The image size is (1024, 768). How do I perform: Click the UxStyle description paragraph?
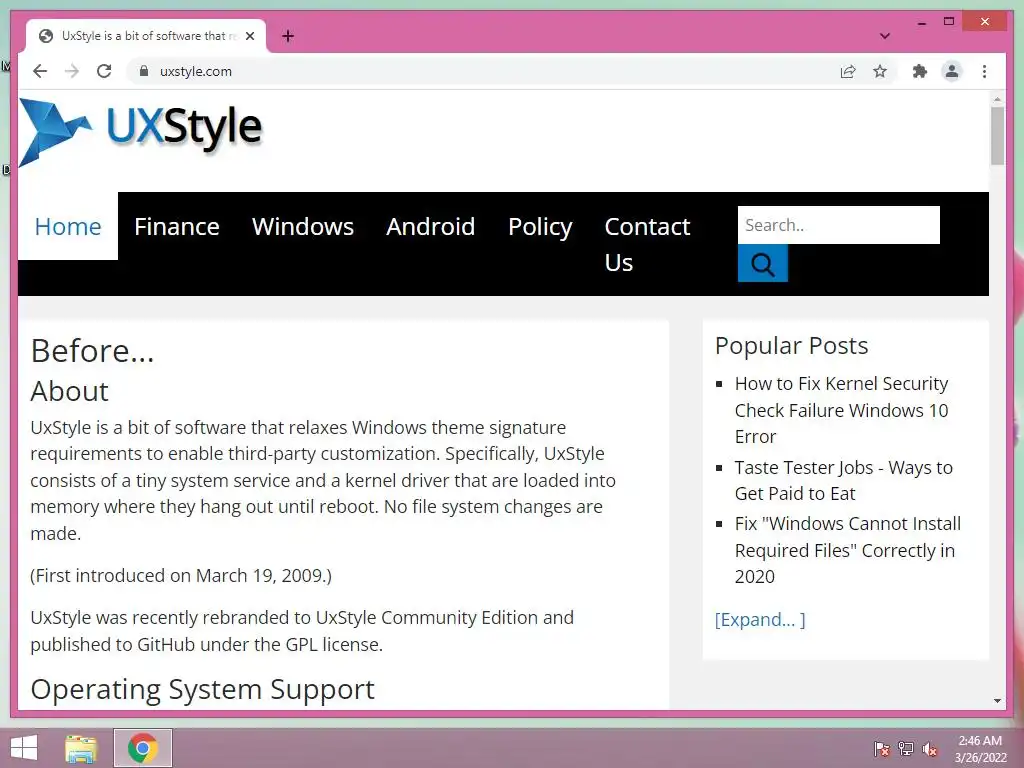pyautogui.click(x=323, y=480)
